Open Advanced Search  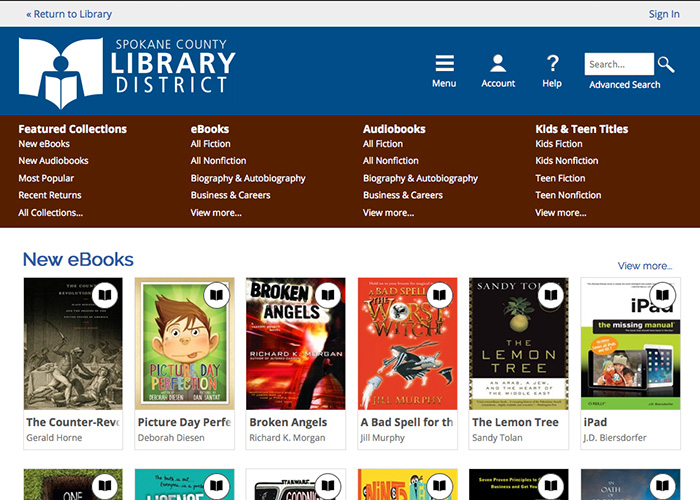(625, 85)
